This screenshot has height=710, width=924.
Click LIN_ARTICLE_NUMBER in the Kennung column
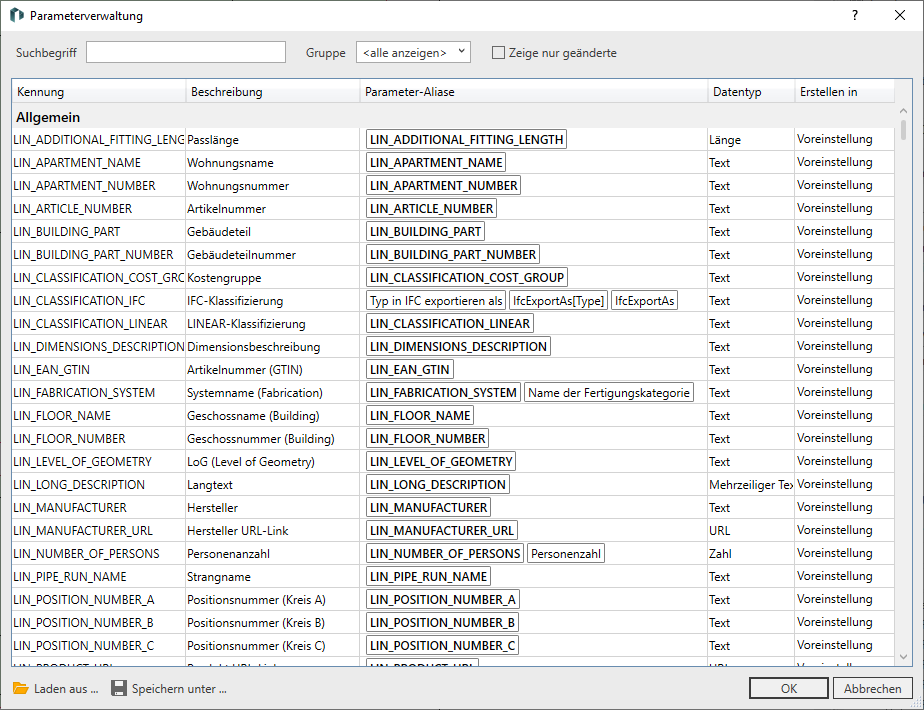(x=72, y=209)
